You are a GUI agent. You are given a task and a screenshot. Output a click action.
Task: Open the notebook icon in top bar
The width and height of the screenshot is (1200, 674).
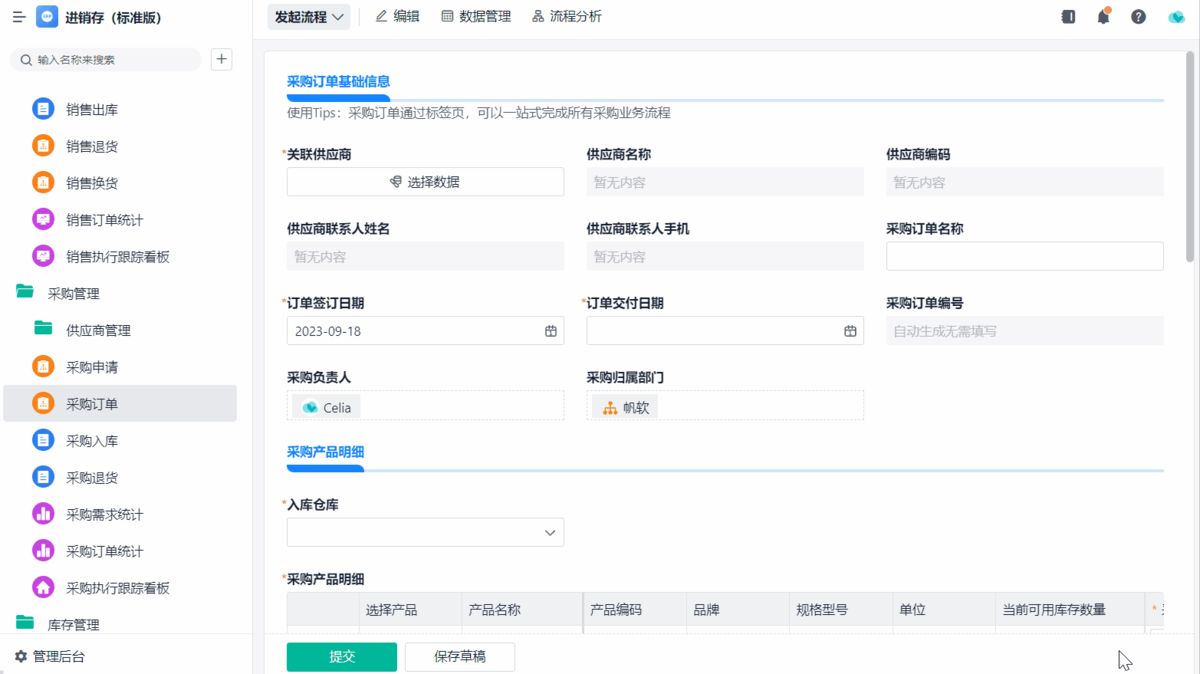tap(1068, 17)
